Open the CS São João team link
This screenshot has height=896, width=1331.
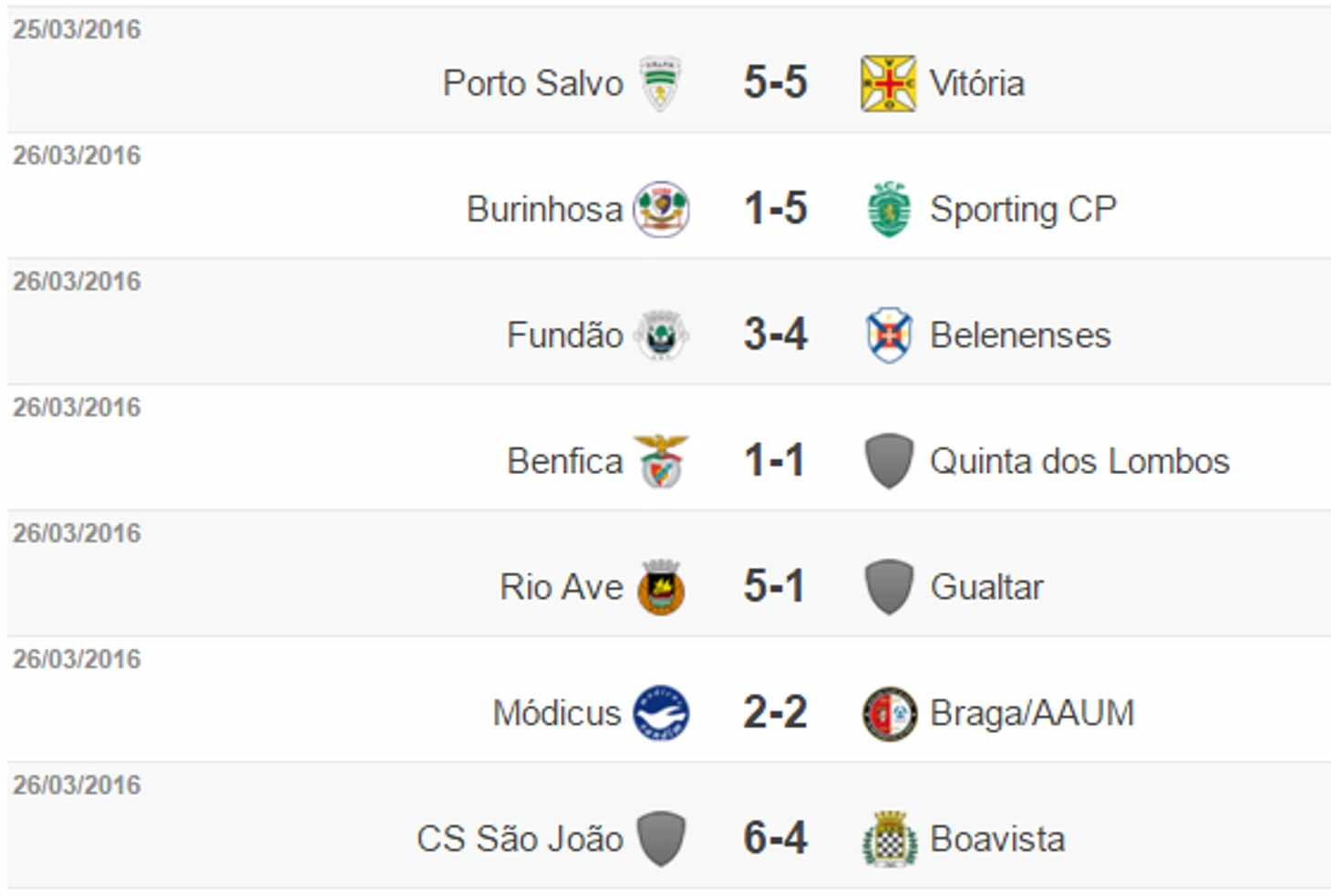tap(520, 839)
